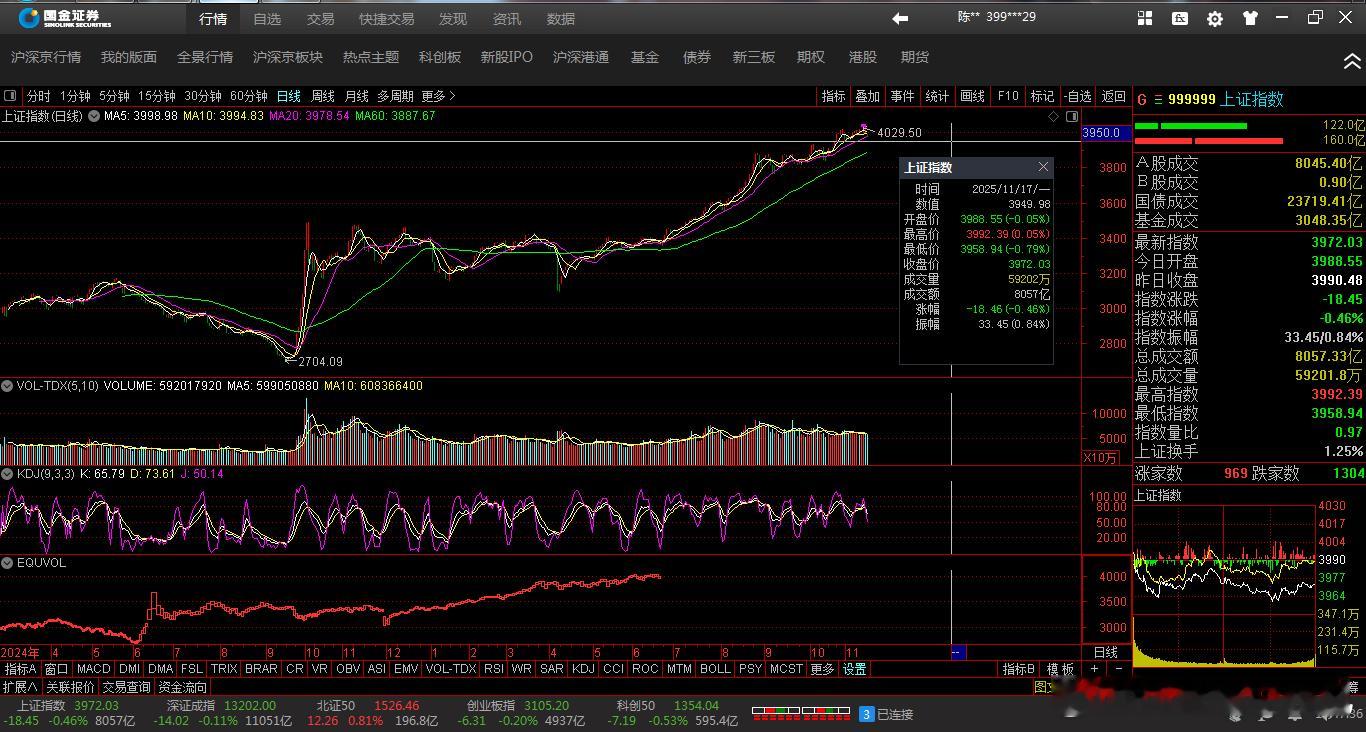The width and height of the screenshot is (1366, 732).
Task: Close the 上证指数 data info popup
Action: click(1043, 167)
